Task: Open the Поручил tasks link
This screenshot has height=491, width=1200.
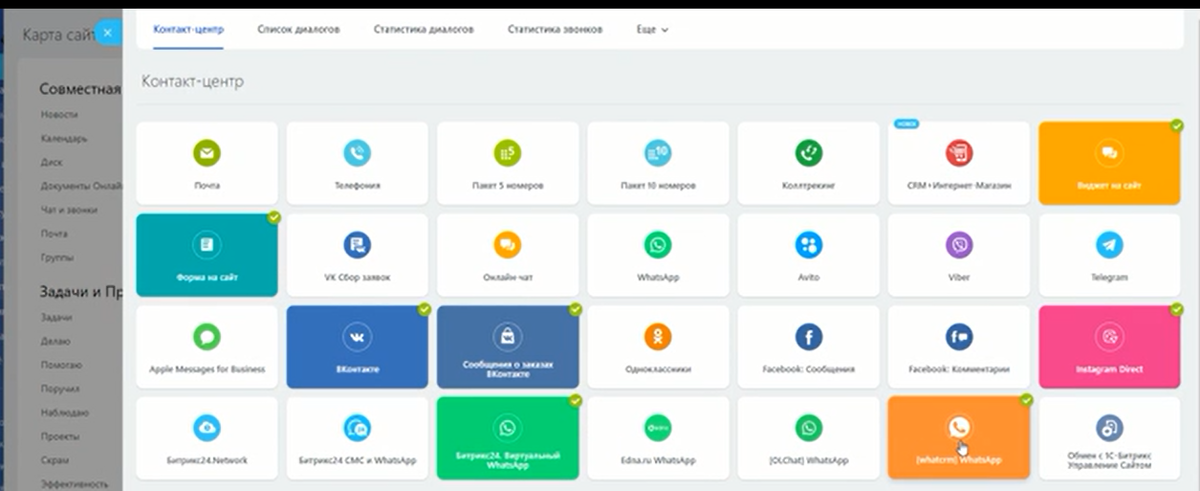Action: (60, 388)
